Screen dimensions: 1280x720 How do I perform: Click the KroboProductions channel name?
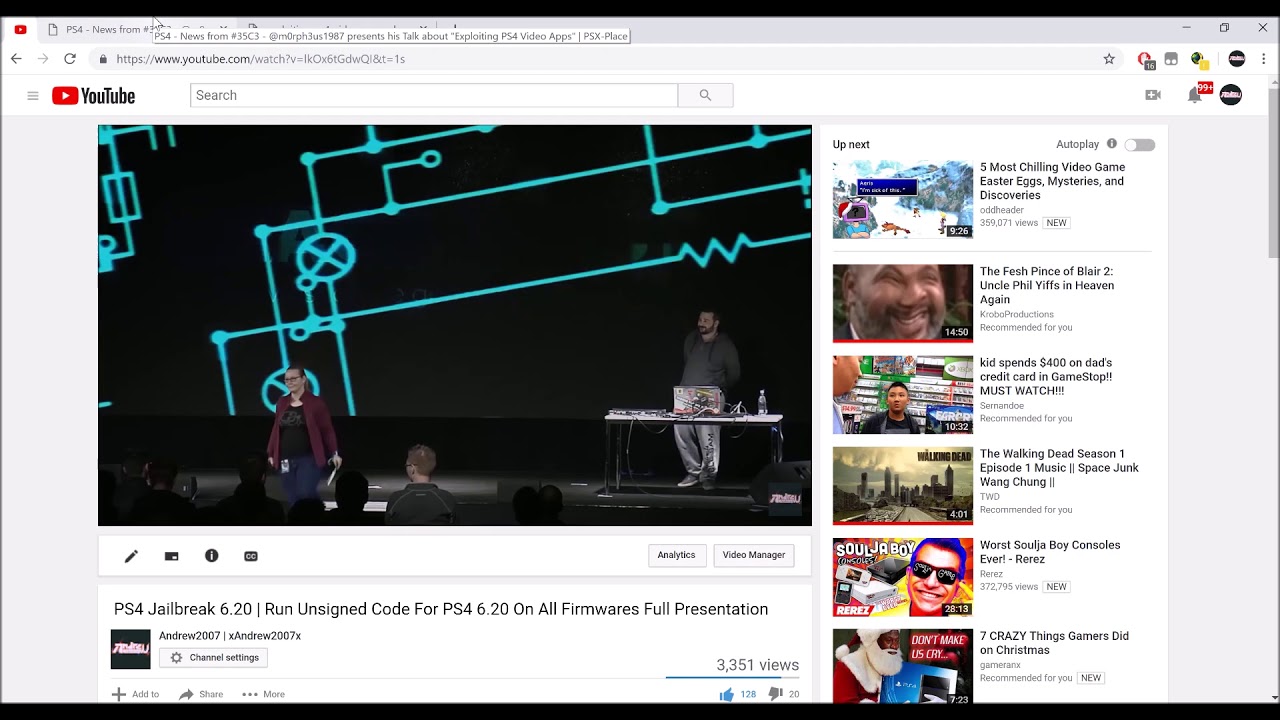[1017, 314]
